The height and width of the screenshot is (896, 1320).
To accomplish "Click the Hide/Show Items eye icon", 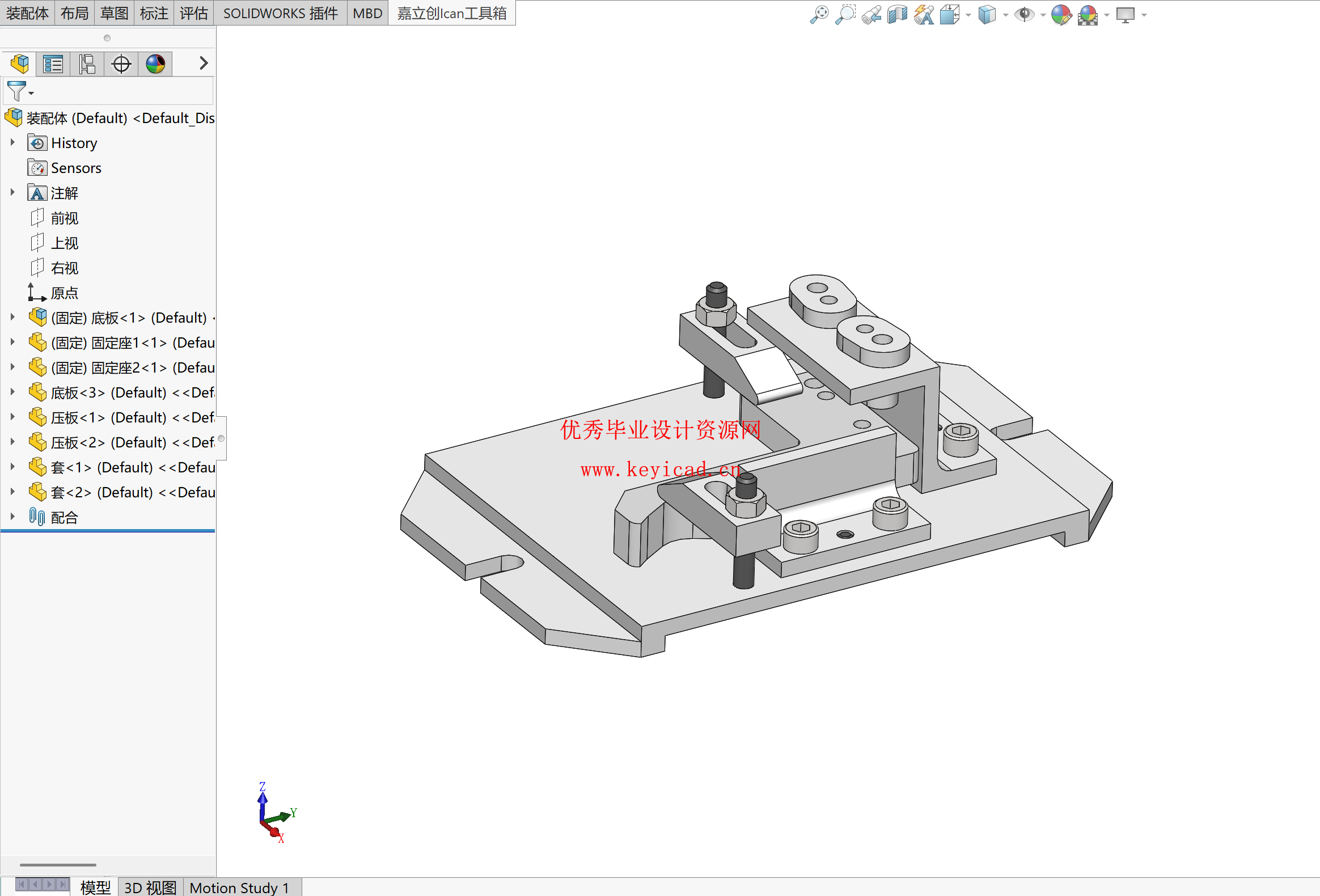I will point(1025,14).
